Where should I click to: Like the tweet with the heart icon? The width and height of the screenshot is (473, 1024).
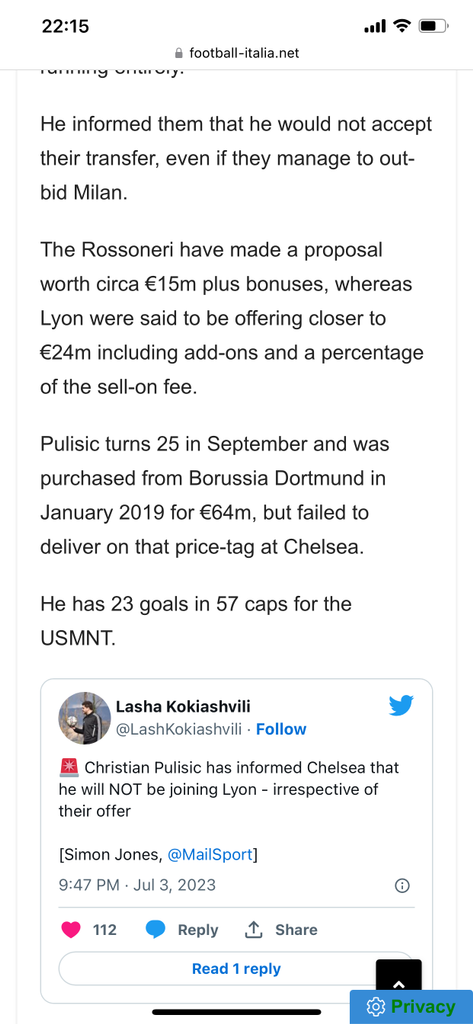71,929
